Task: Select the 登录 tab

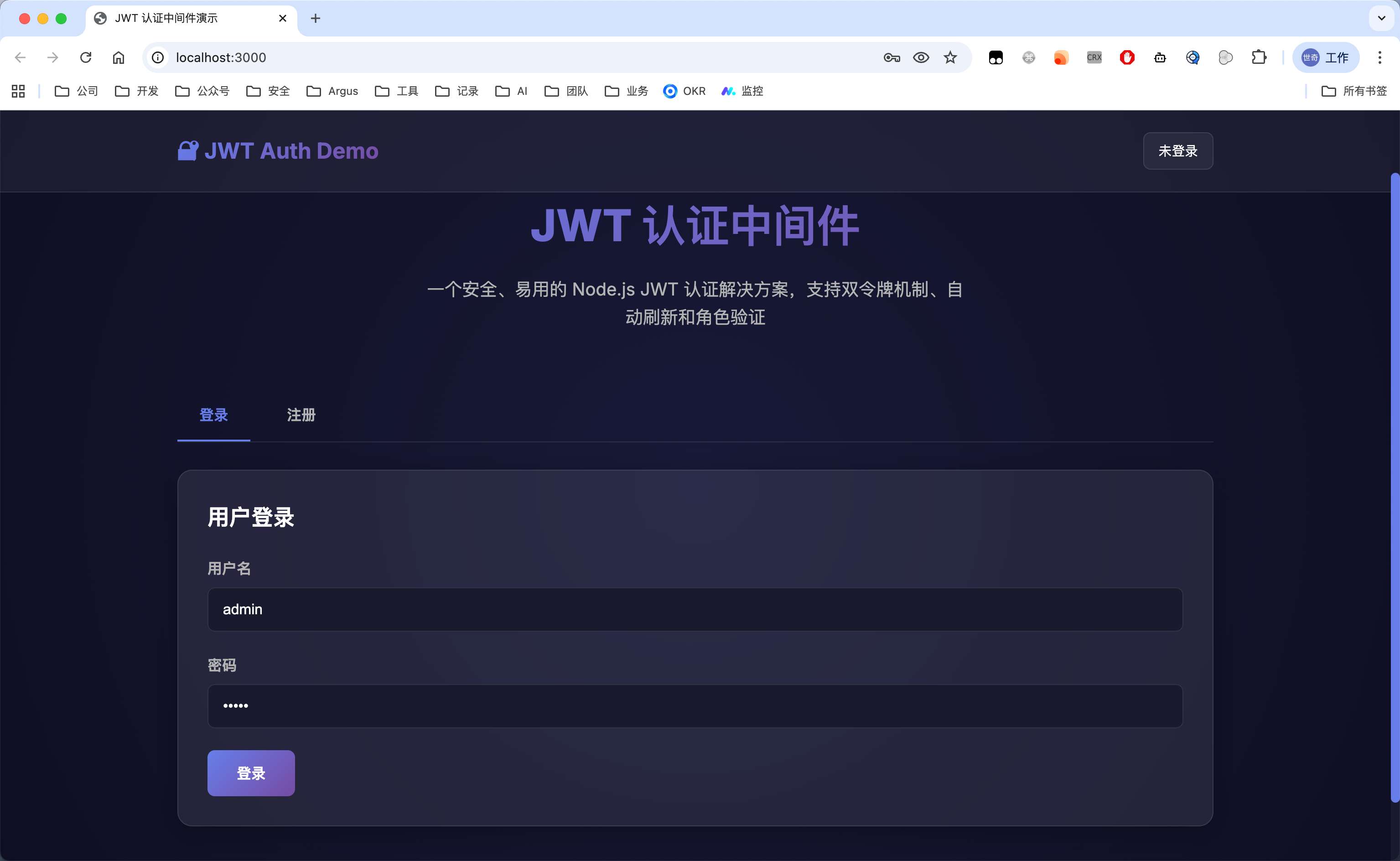Action: (213, 415)
